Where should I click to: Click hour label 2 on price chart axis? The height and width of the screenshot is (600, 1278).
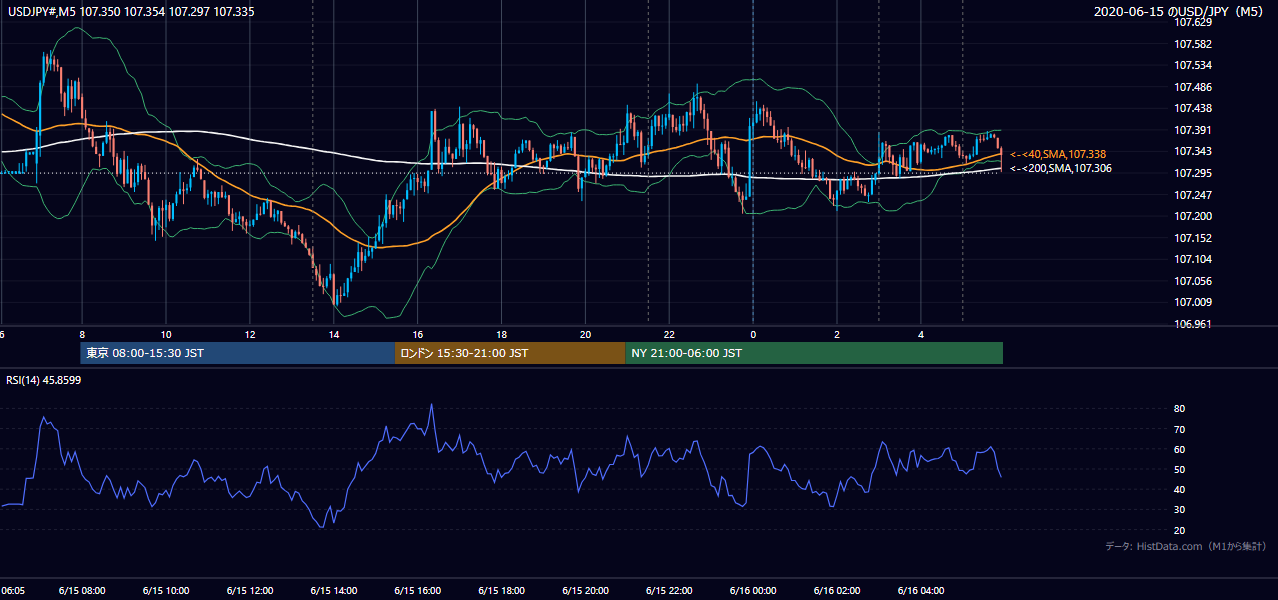[837, 335]
